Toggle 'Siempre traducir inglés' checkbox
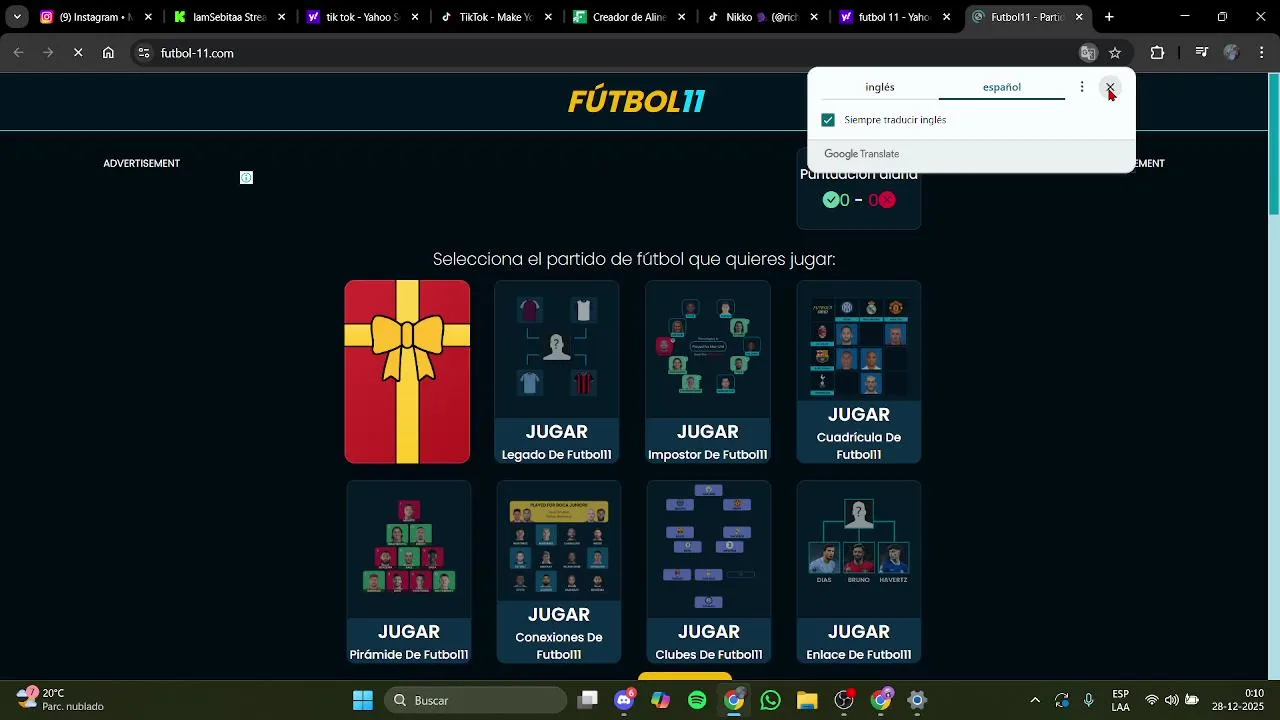This screenshot has width=1280, height=720. pos(828,120)
